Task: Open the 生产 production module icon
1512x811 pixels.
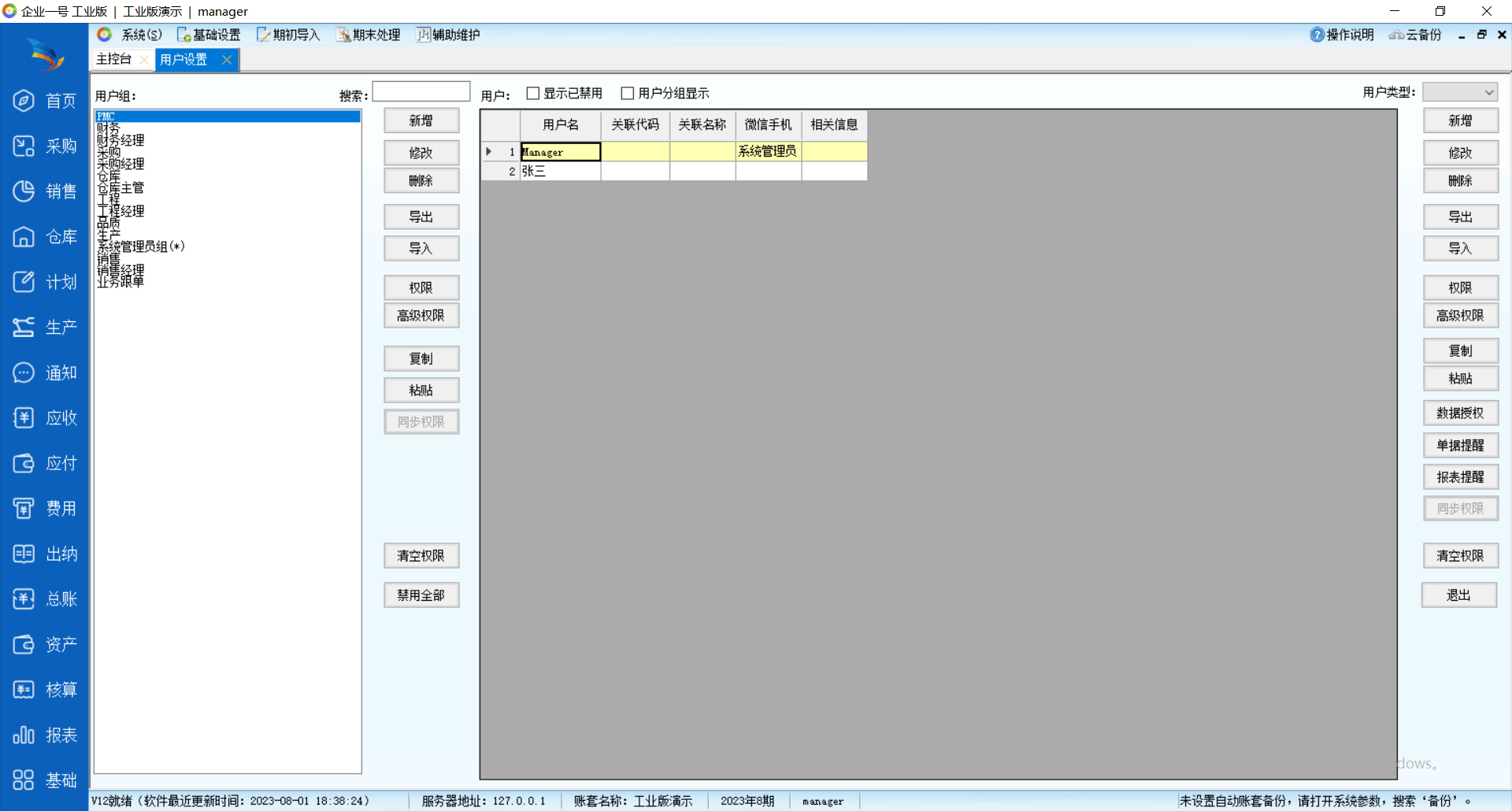Action: (24, 328)
